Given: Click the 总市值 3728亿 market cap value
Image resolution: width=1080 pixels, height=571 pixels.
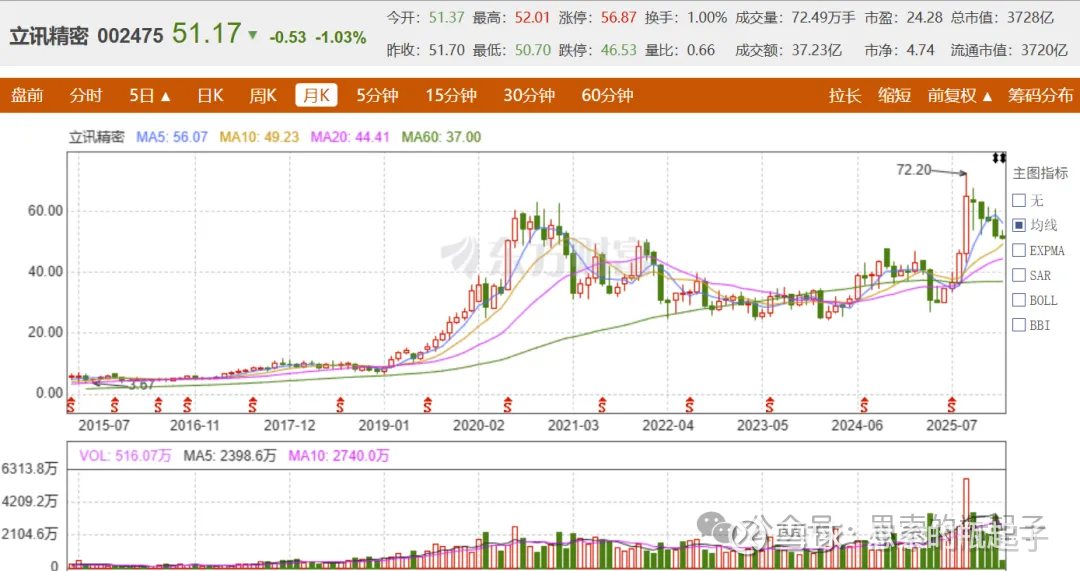Looking at the screenshot, I should [1030, 18].
